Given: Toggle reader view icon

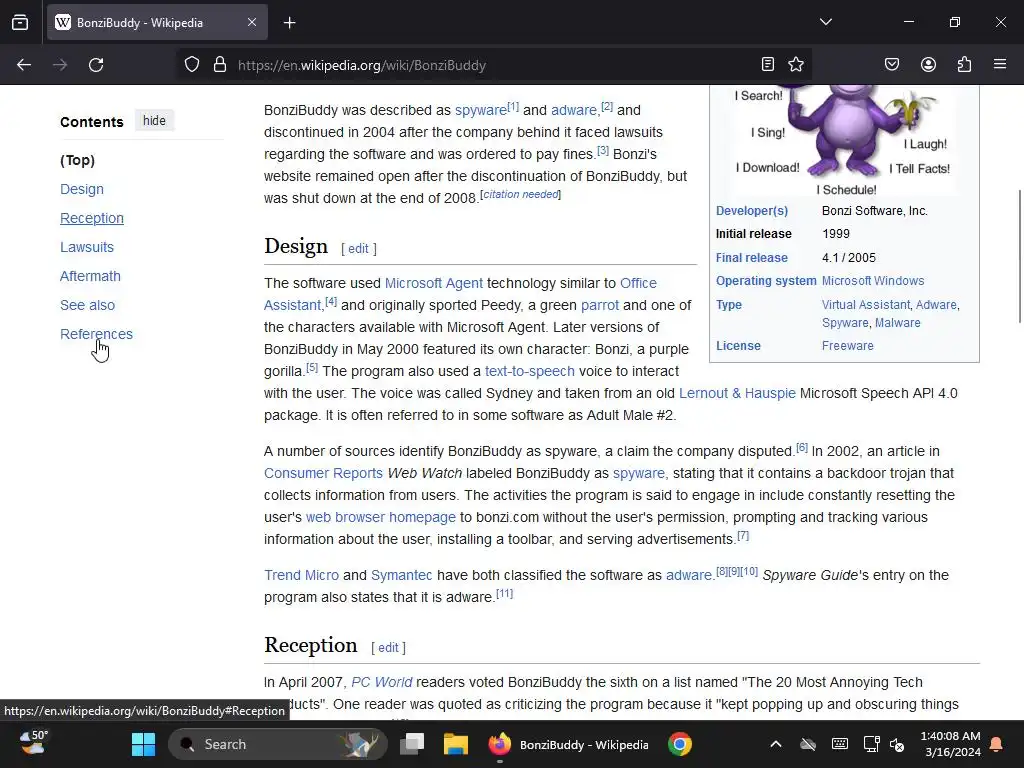Looking at the screenshot, I should [768, 64].
